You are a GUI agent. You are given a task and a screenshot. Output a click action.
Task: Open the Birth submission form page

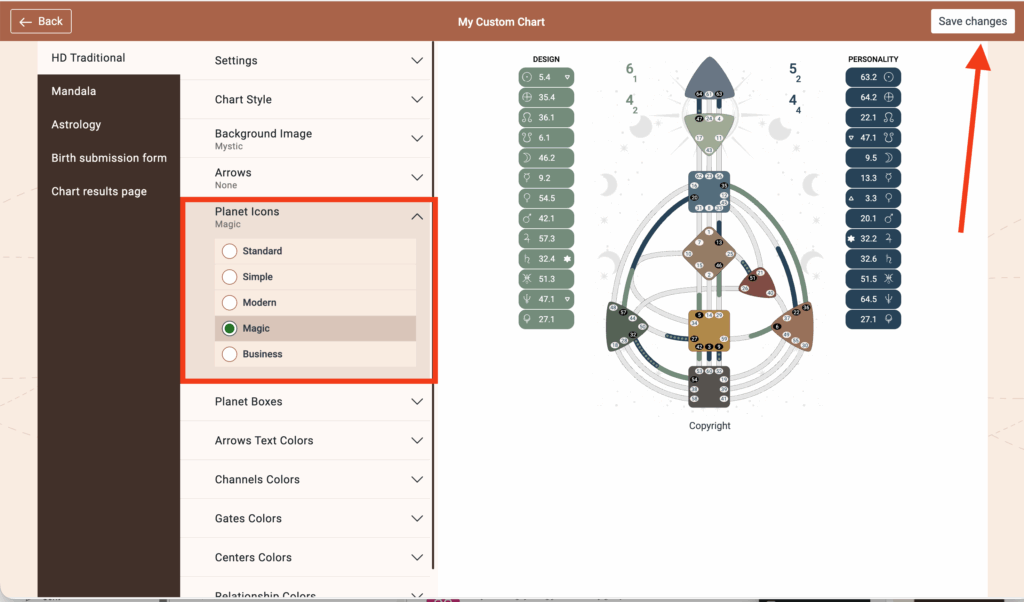coord(108,158)
